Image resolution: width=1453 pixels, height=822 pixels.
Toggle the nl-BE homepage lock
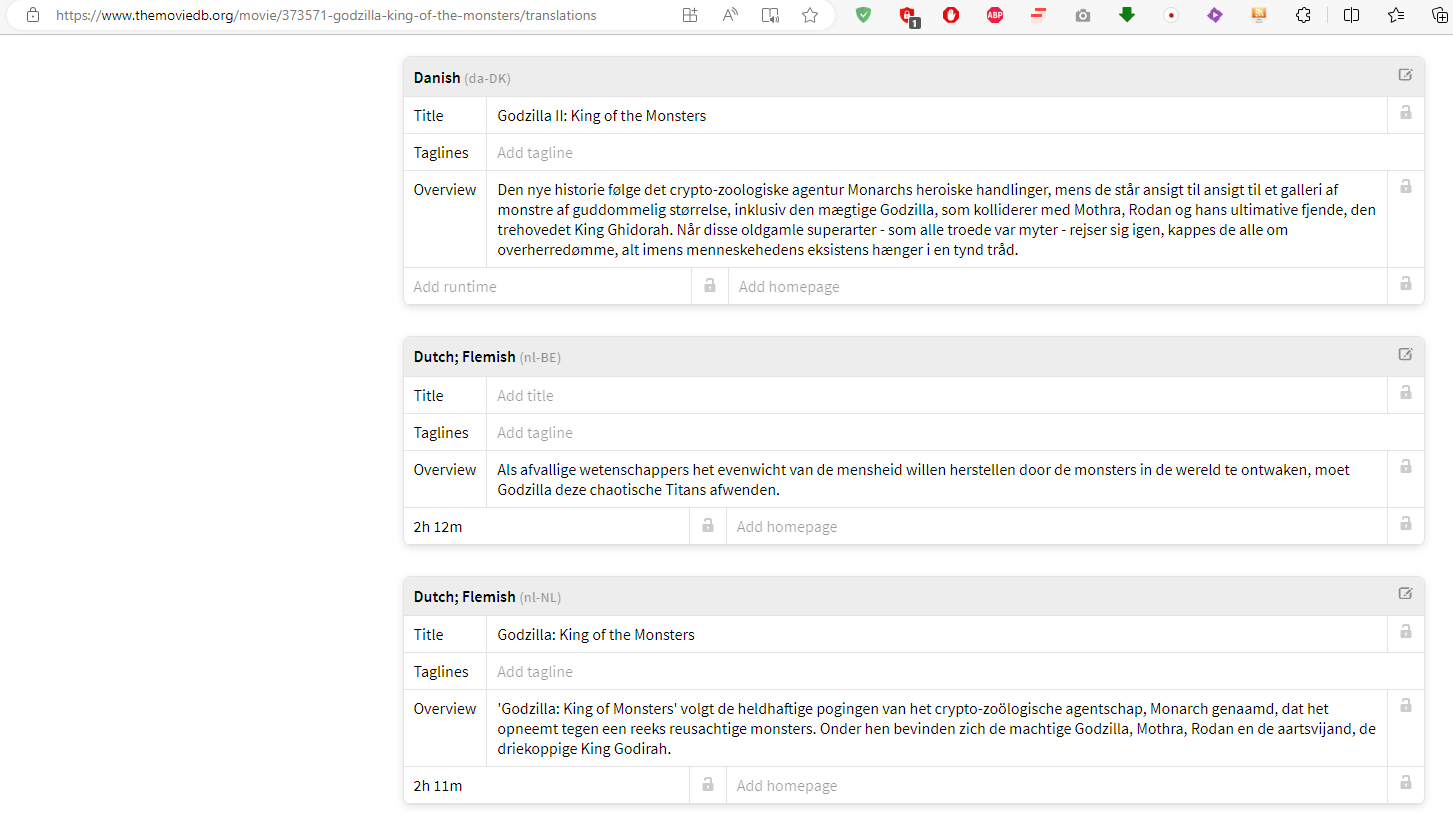(x=1406, y=524)
